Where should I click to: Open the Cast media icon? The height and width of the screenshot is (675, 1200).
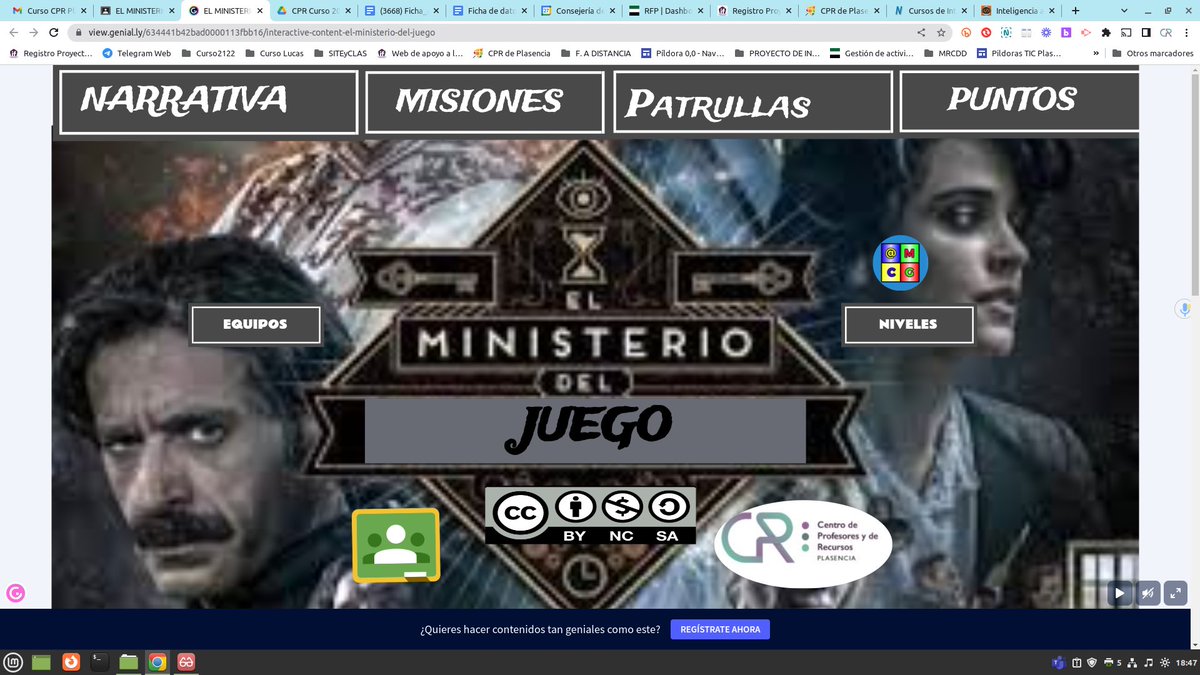pos(1126,32)
